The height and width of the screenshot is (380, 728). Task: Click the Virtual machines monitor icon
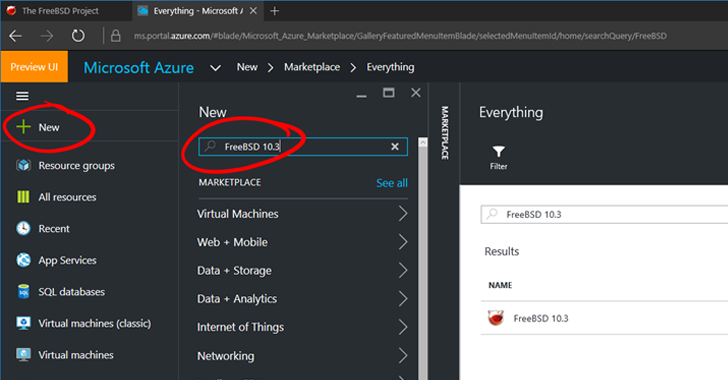(x=23, y=354)
